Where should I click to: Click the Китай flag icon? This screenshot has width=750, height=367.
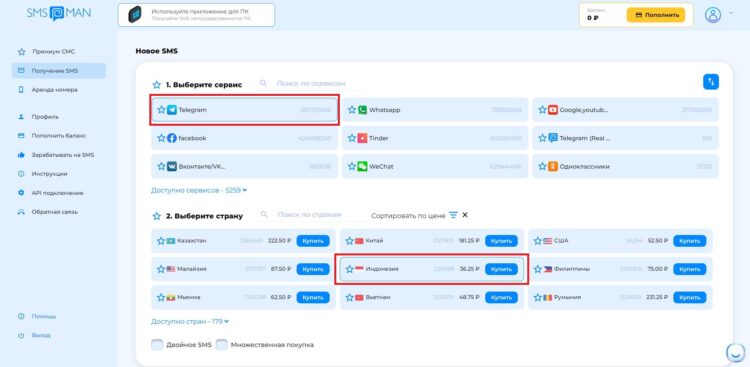[x=359, y=241]
